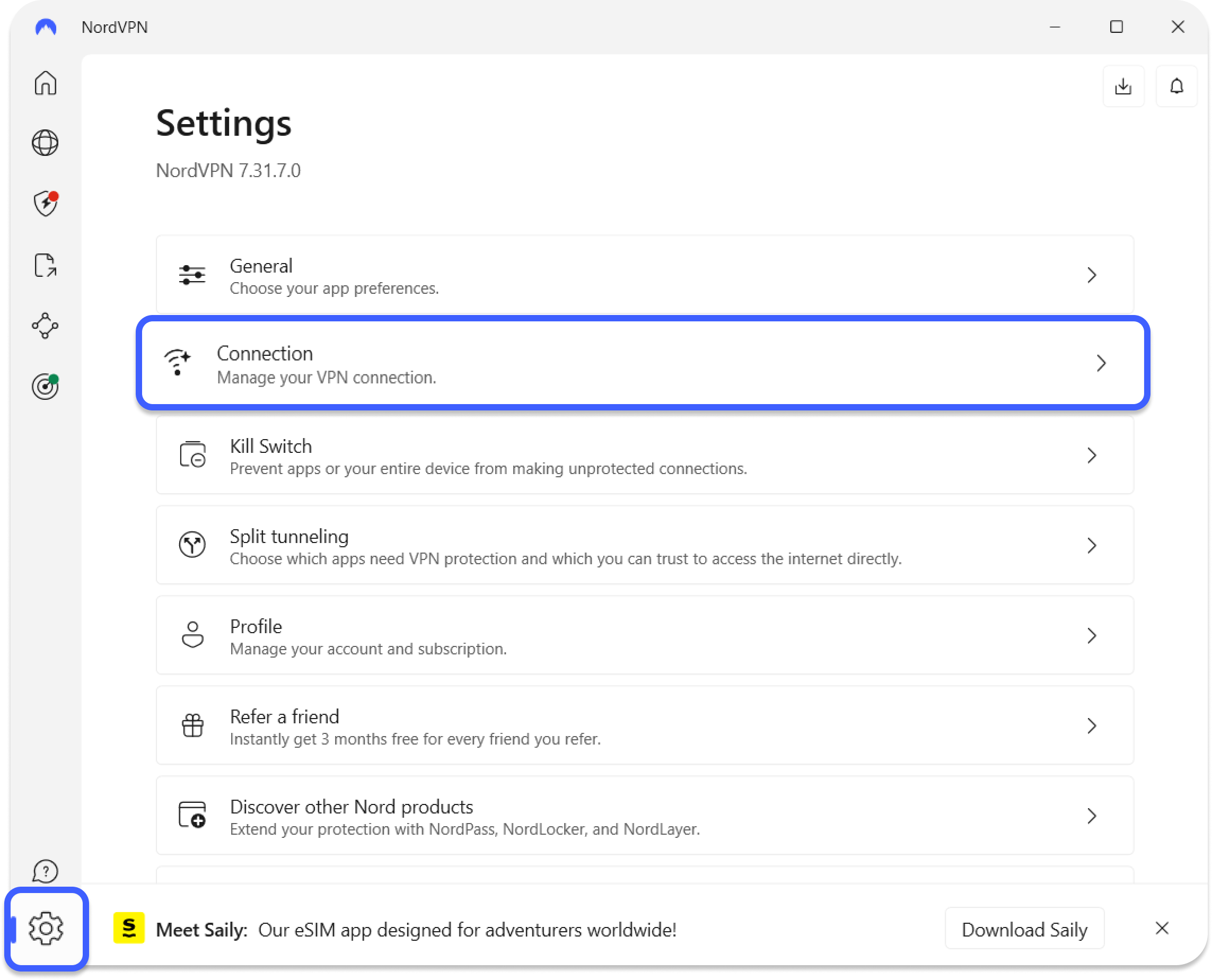Click the Download Saily button
This screenshot has width=1212, height=980.
pos(1024,929)
